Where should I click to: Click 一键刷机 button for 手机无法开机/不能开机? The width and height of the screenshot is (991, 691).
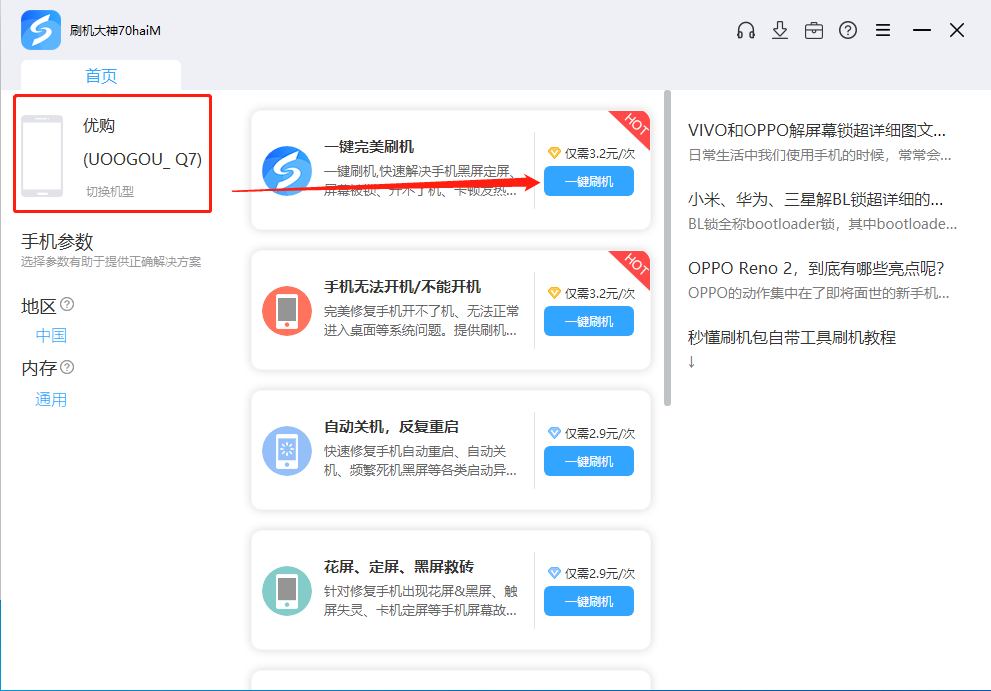(589, 321)
